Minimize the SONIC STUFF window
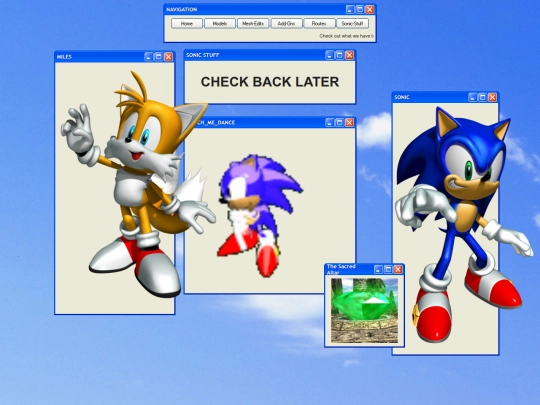Viewport: 540px width, 405px height. tap(330, 55)
